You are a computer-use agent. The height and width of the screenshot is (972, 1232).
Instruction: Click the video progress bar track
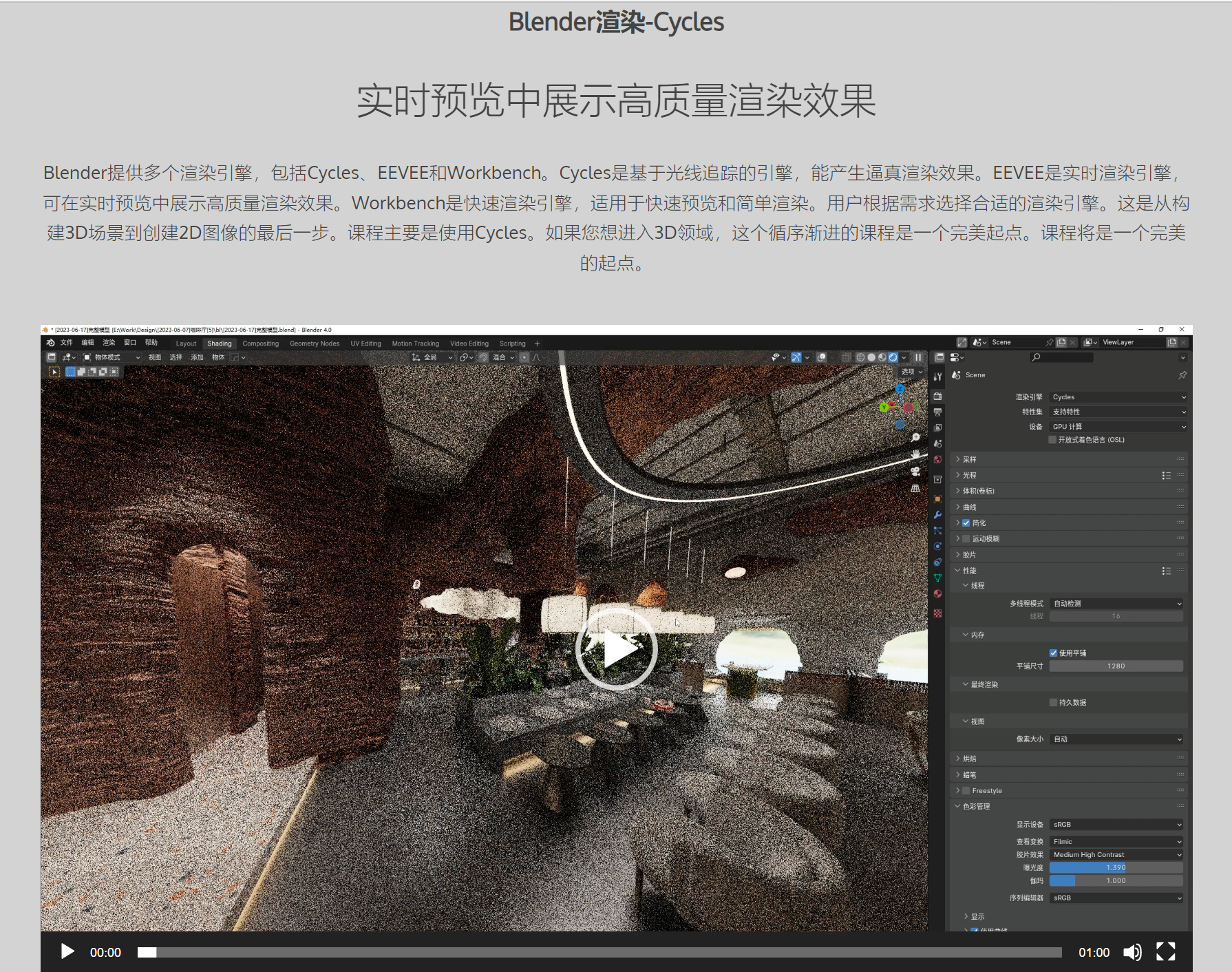click(x=599, y=952)
